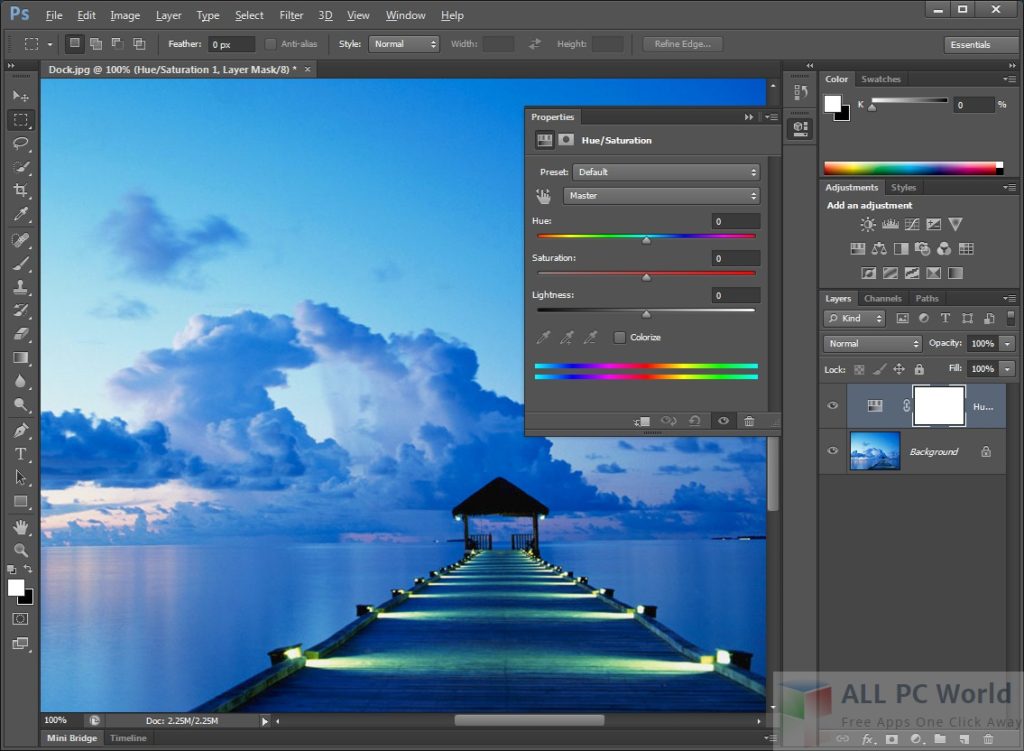Open the Style dropdown in options bar

tap(404, 44)
